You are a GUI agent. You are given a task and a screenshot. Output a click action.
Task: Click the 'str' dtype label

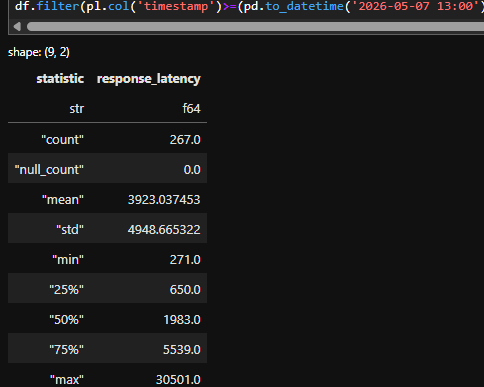click(x=77, y=109)
